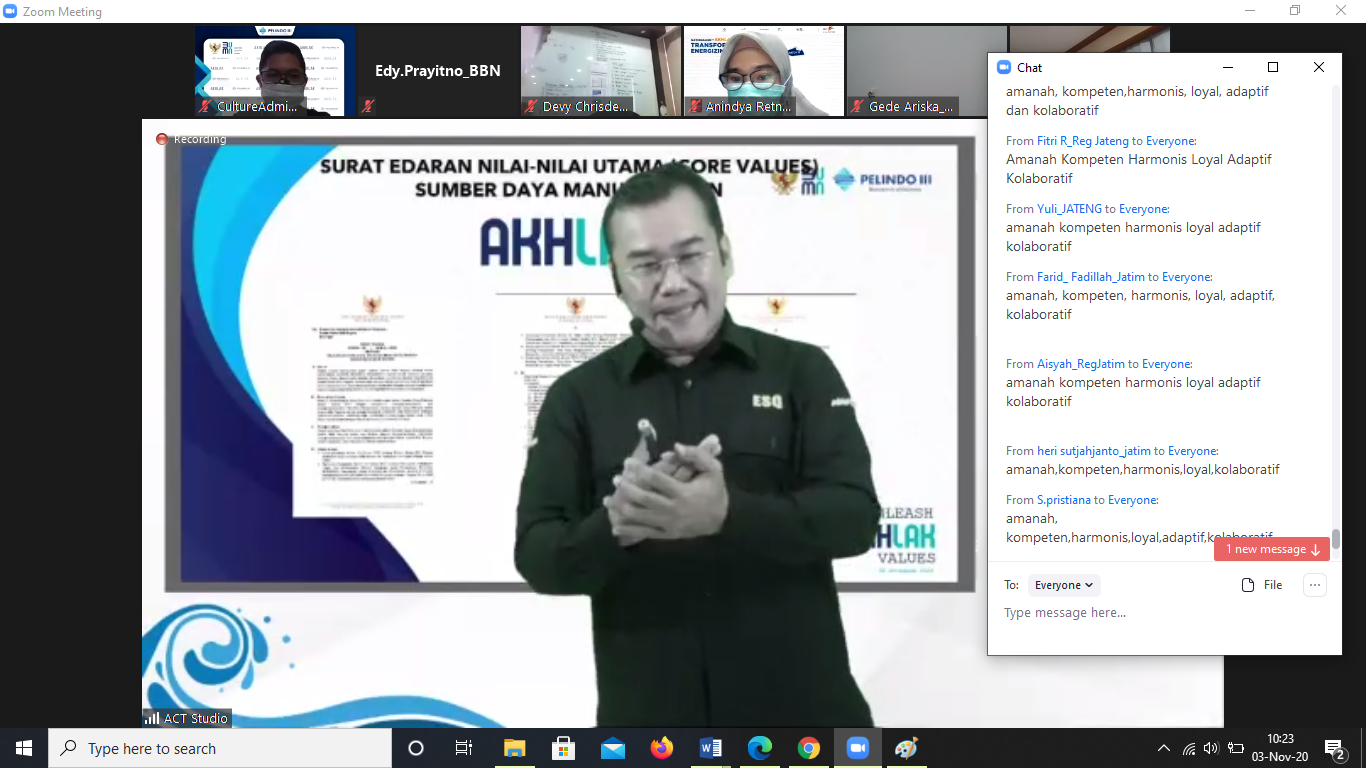Open the File attachment option in chat

coord(1262,585)
